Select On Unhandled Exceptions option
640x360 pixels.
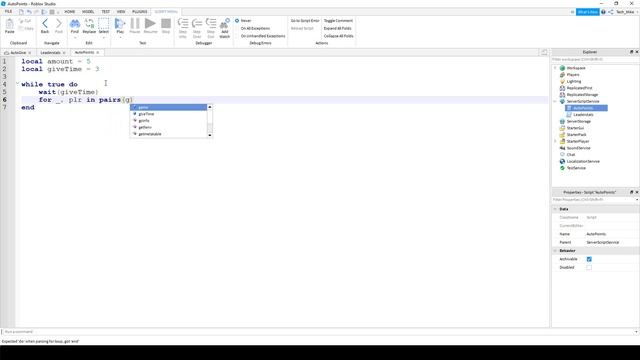[x=263, y=36]
